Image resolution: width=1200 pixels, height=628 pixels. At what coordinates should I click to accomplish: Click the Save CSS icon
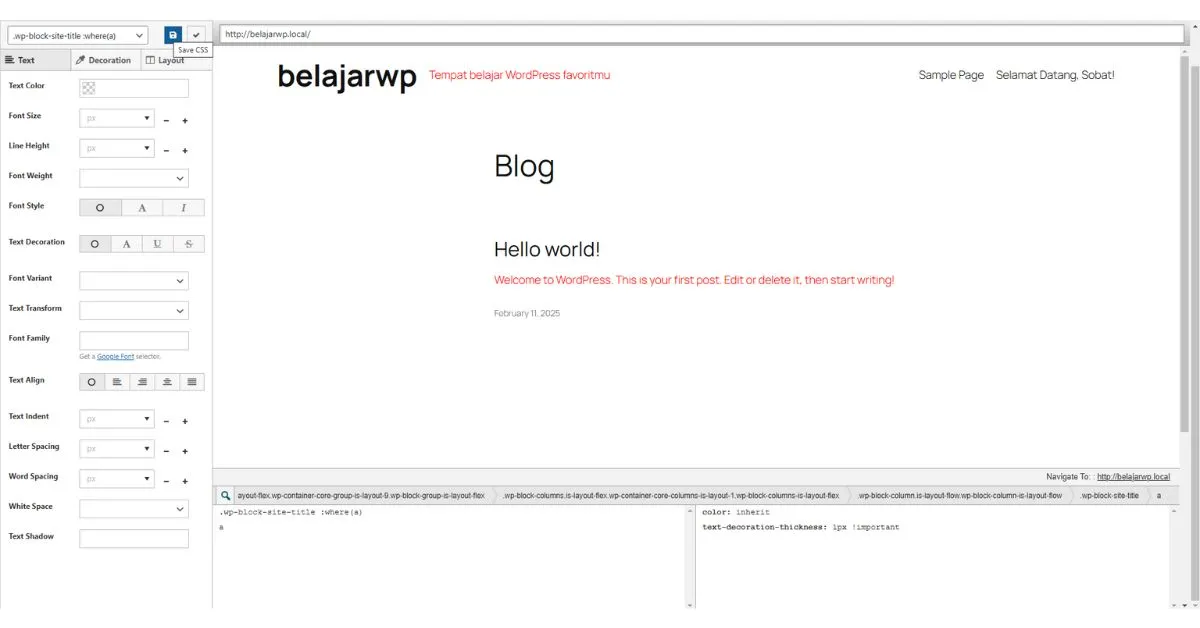pos(173,33)
